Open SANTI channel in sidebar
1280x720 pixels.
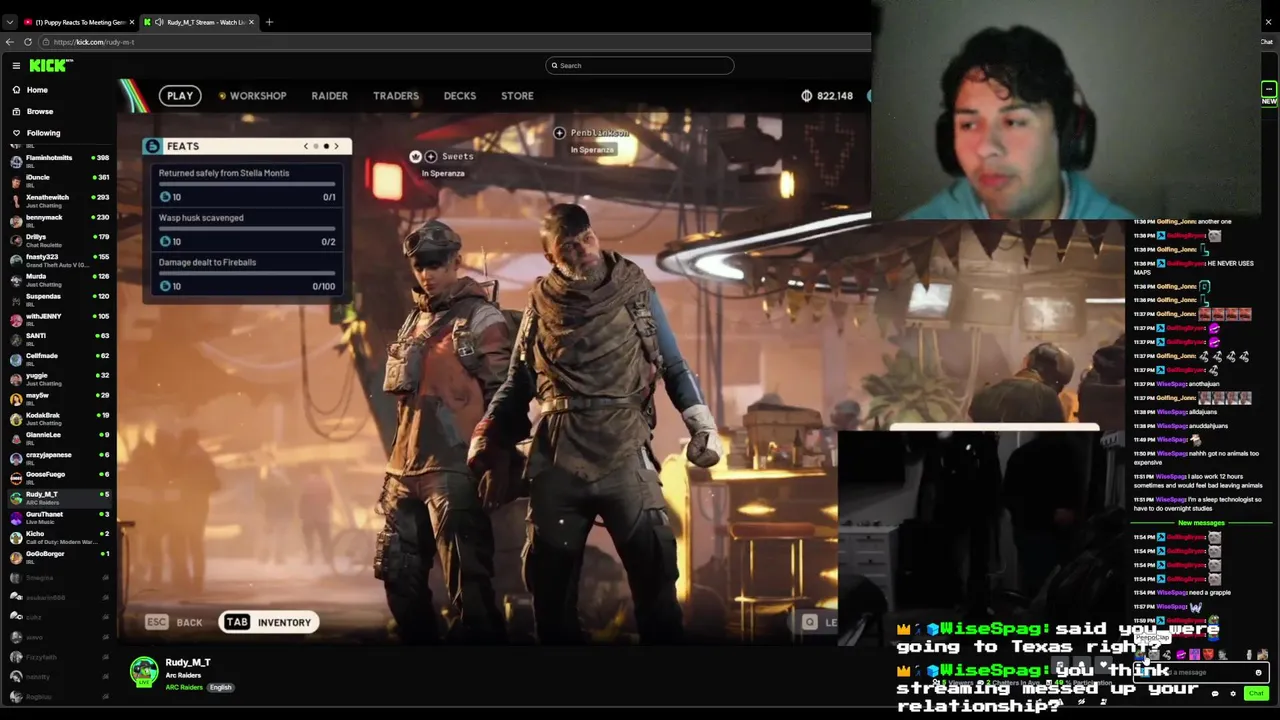59,338
